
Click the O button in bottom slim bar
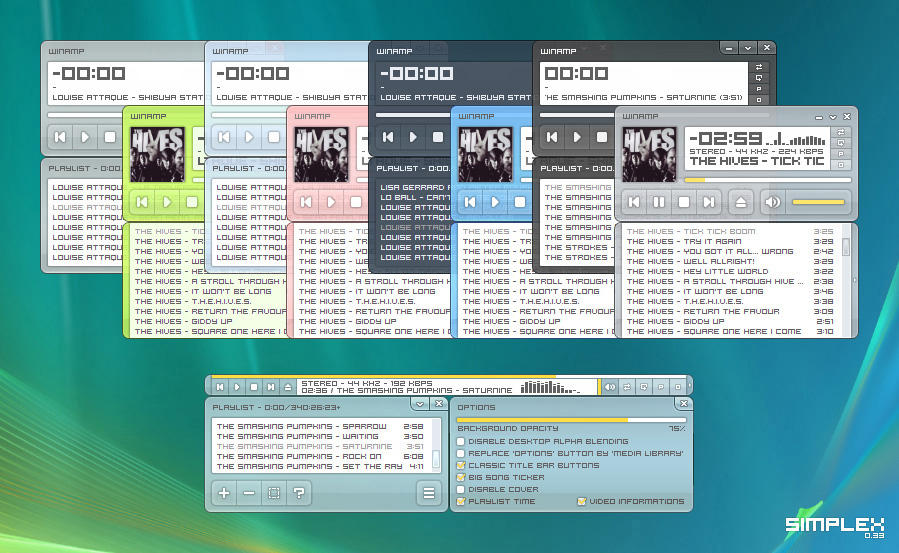click(678, 387)
